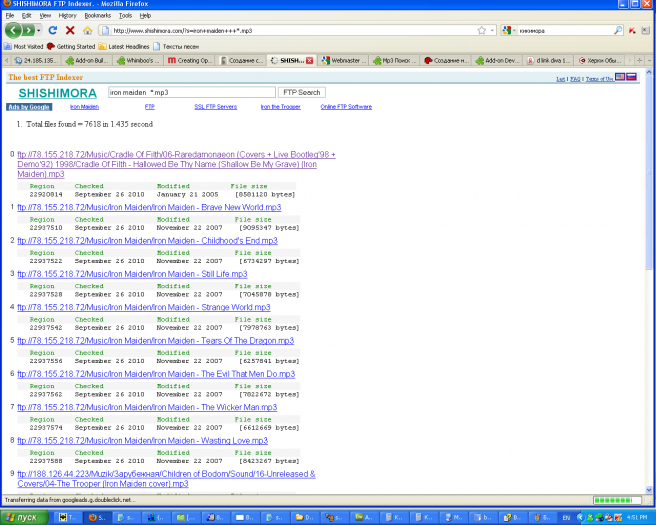The height and width of the screenshot is (525, 656).
Task: Click the vertical scrollbar thumb
Action: (x=649, y=174)
